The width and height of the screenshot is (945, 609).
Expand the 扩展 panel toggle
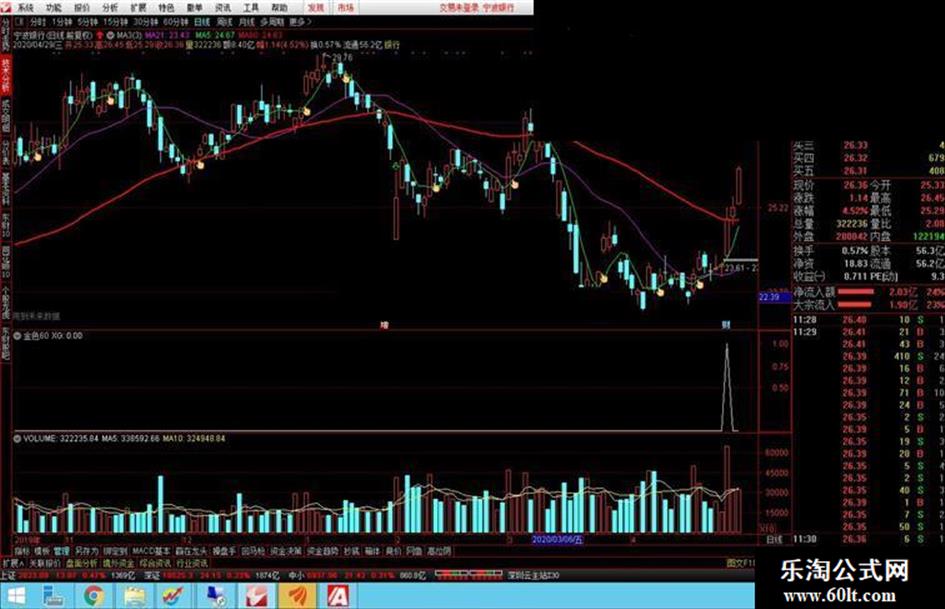tap(13, 563)
